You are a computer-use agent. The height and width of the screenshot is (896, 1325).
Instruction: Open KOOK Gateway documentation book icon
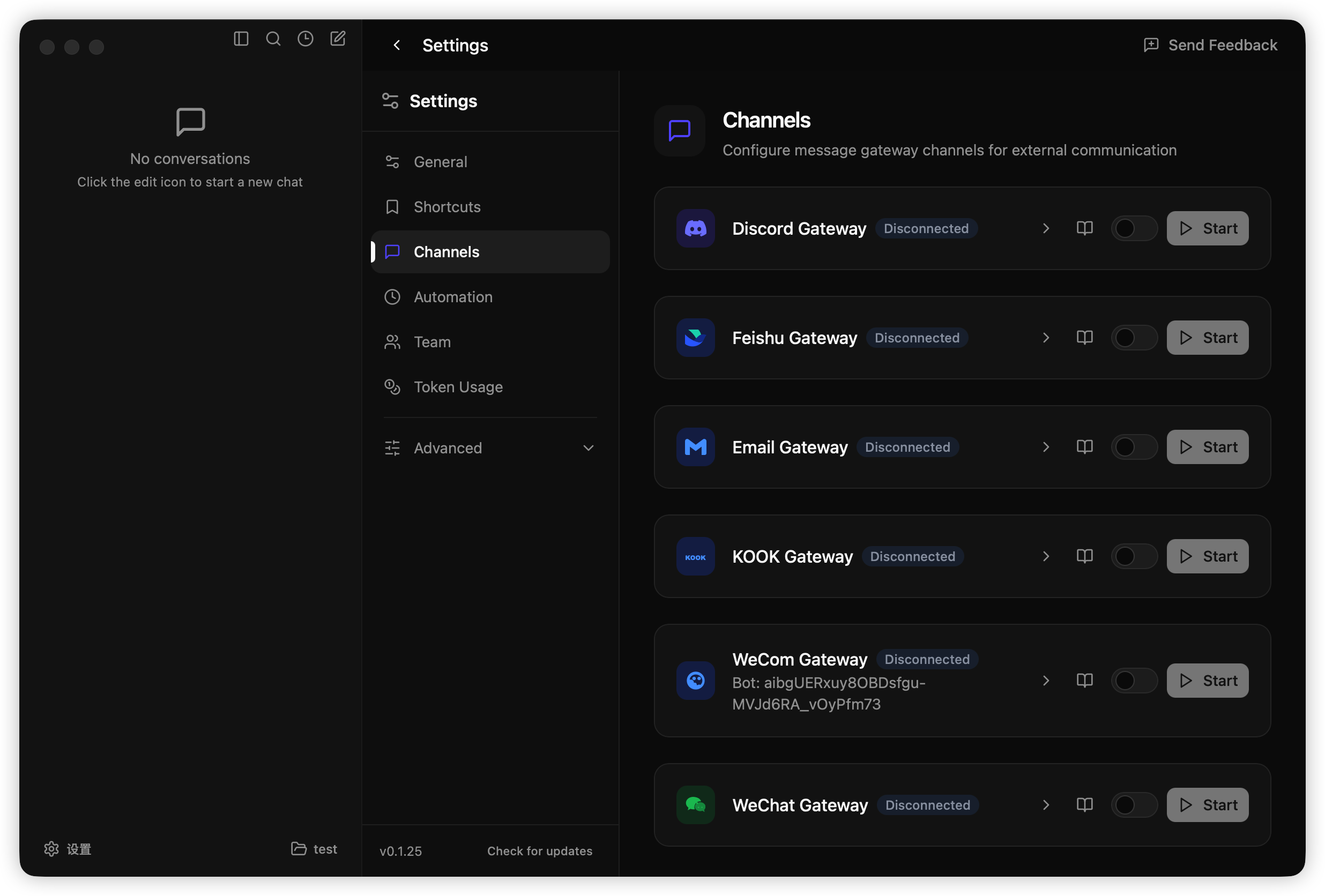tap(1084, 556)
